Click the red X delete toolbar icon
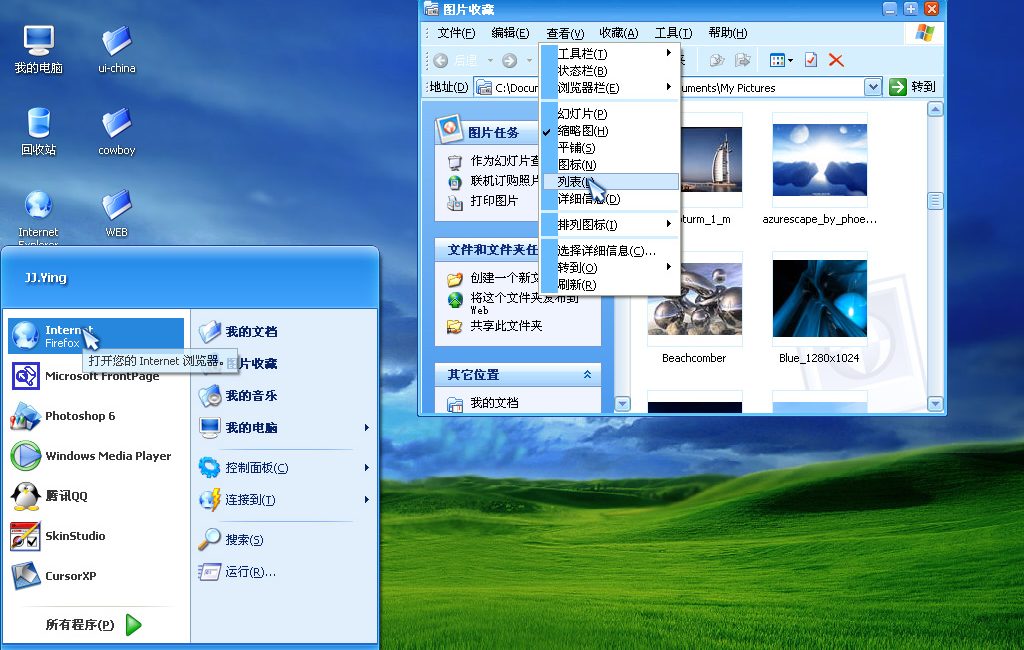This screenshot has width=1024, height=650. (x=836, y=60)
